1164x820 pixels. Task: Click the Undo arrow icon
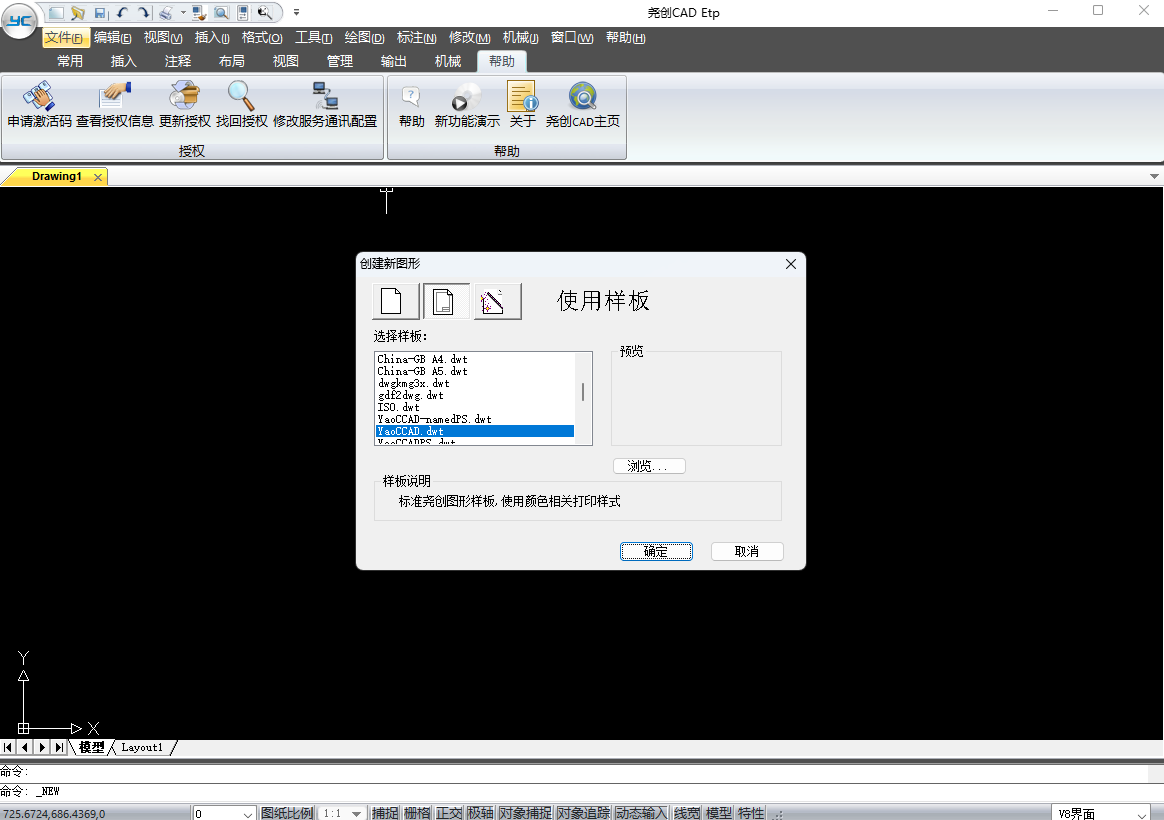(x=122, y=13)
